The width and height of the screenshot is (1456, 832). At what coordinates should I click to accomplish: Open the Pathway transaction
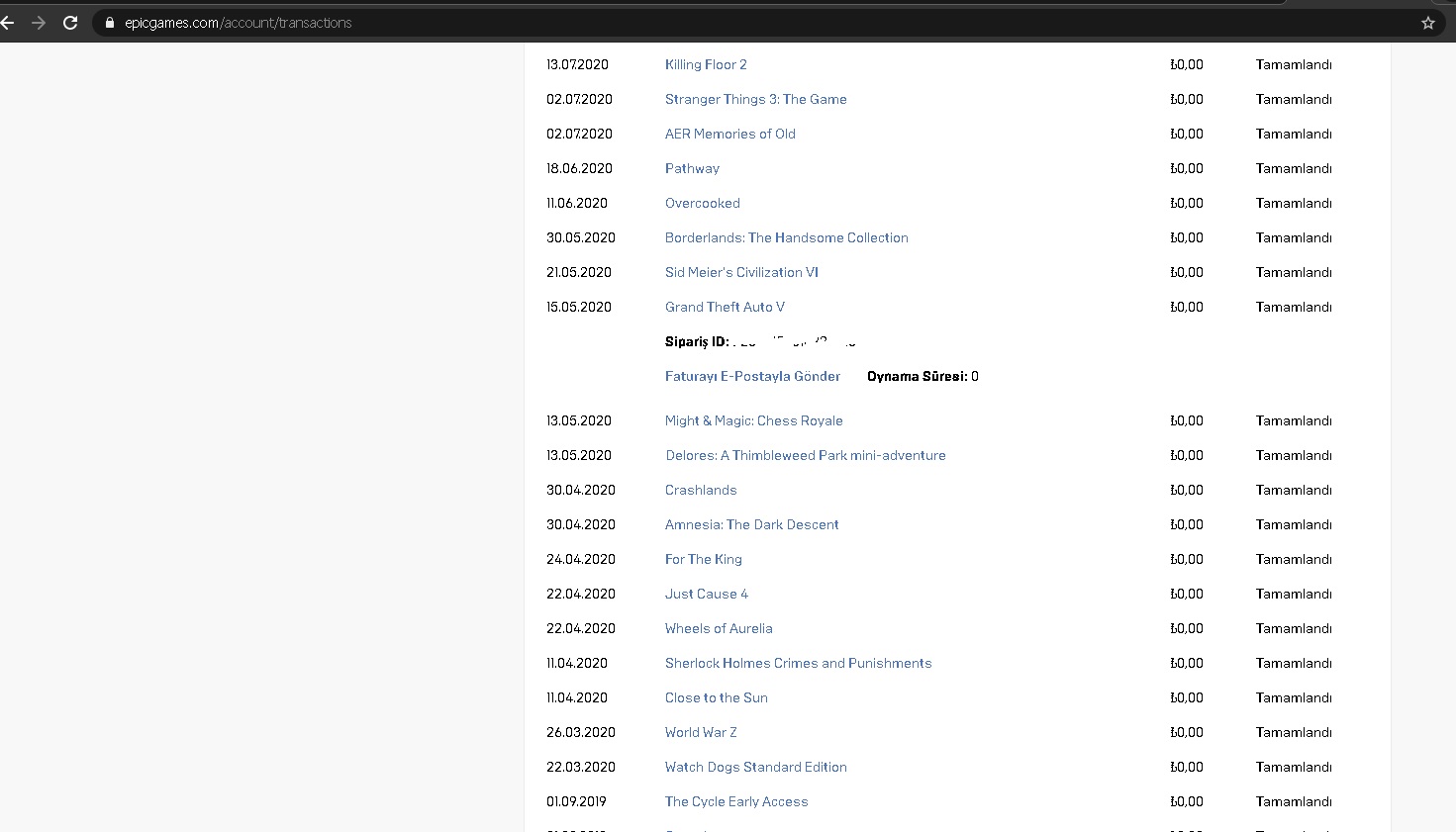(x=692, y=168)
